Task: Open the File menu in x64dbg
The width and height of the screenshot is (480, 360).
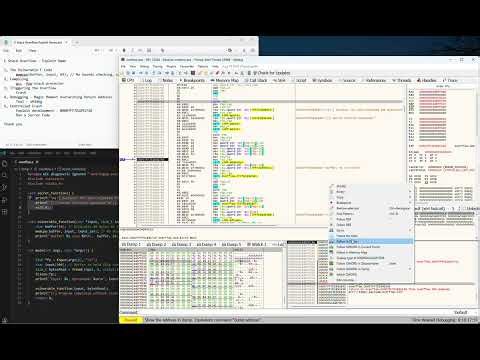Action: point(123,66)
